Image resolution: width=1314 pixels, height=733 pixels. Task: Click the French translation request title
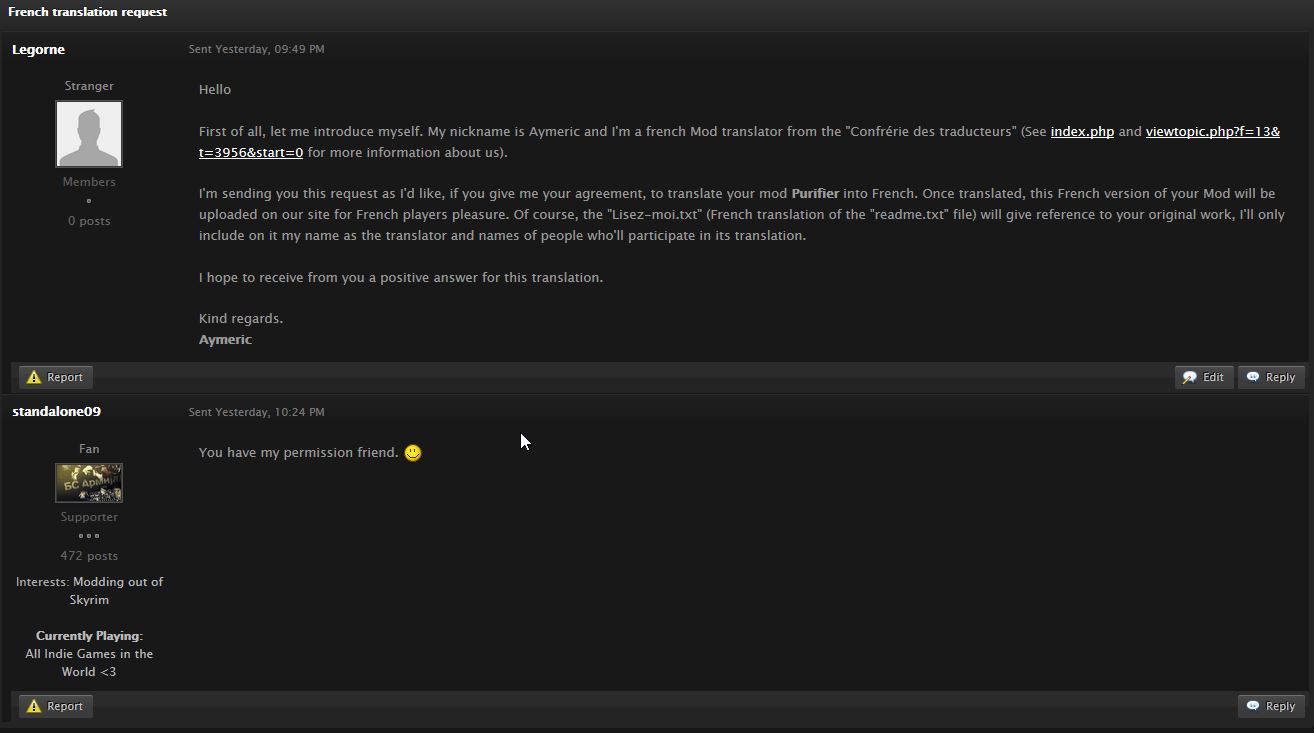[x=87, y=12]
